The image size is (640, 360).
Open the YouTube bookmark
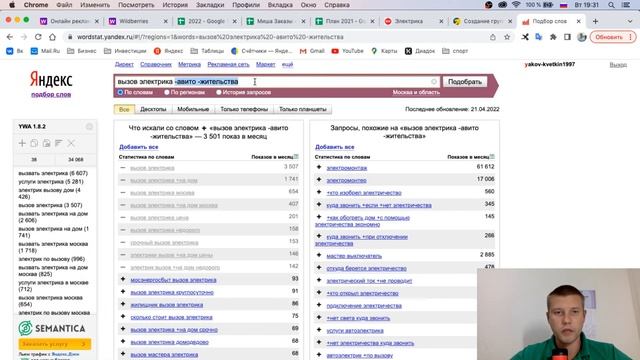coord(348,51)
